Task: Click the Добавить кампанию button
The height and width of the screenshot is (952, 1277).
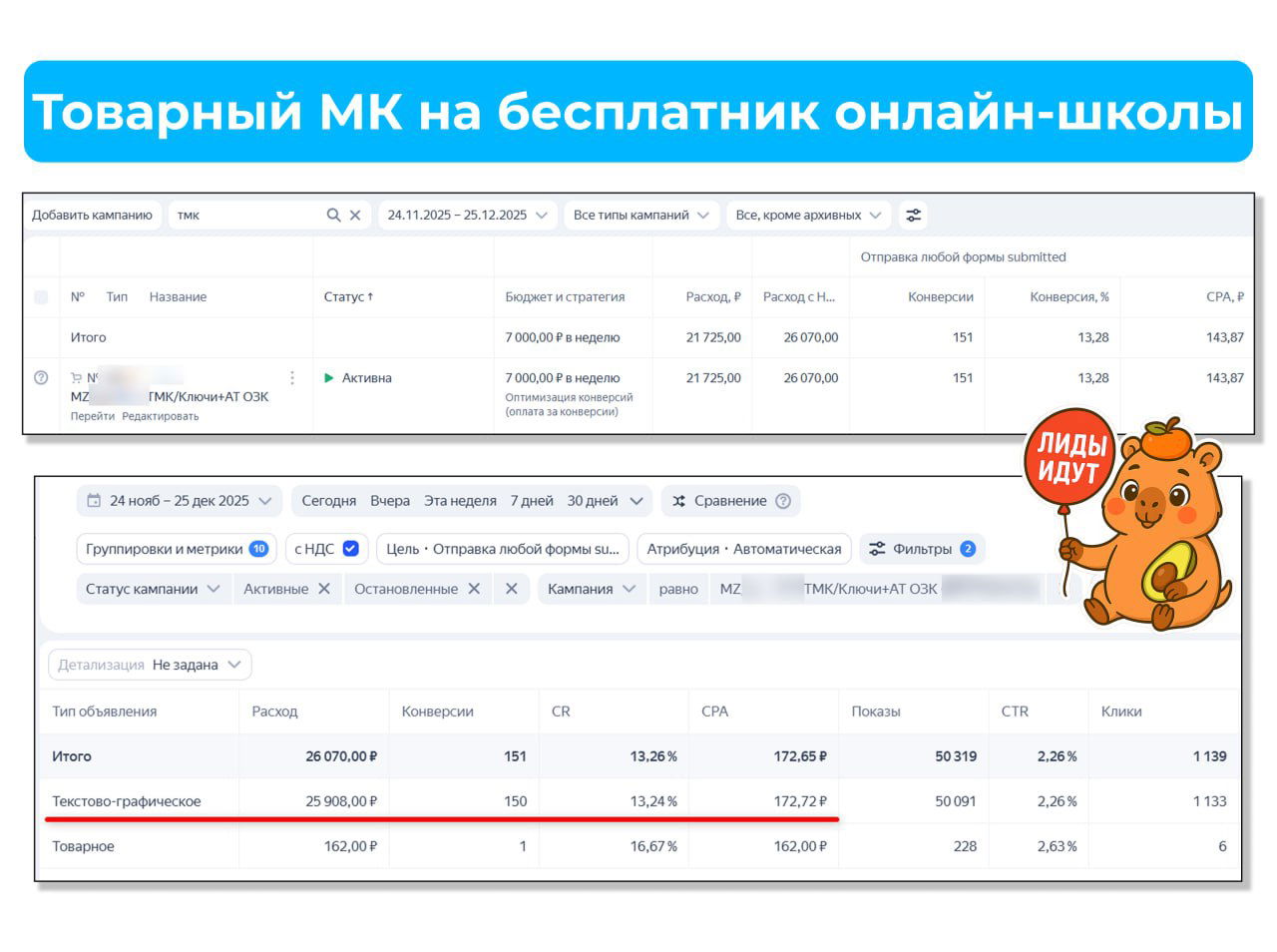Action: [x=92, y=216]
